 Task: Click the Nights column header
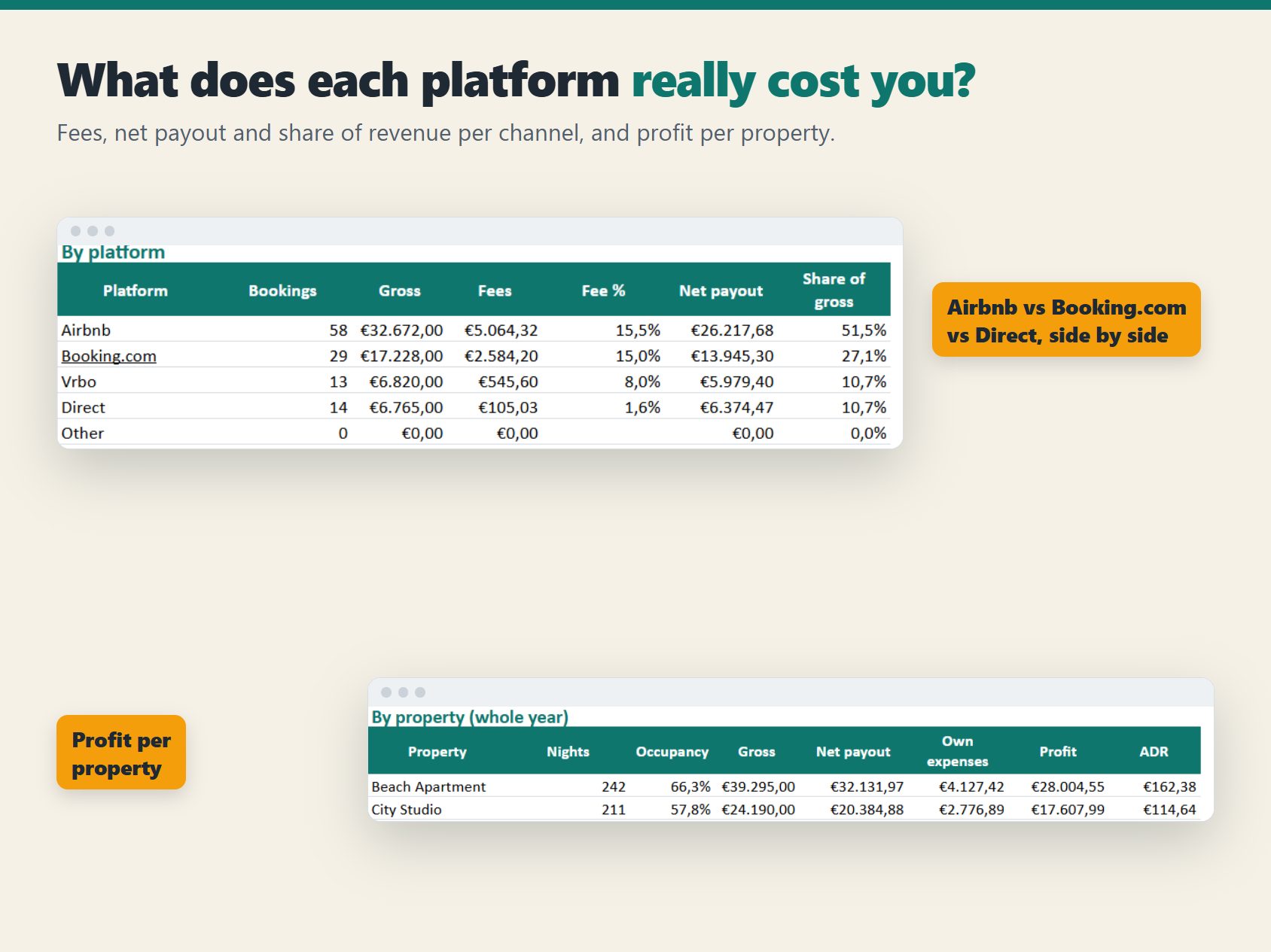click(x=568, y=751)
